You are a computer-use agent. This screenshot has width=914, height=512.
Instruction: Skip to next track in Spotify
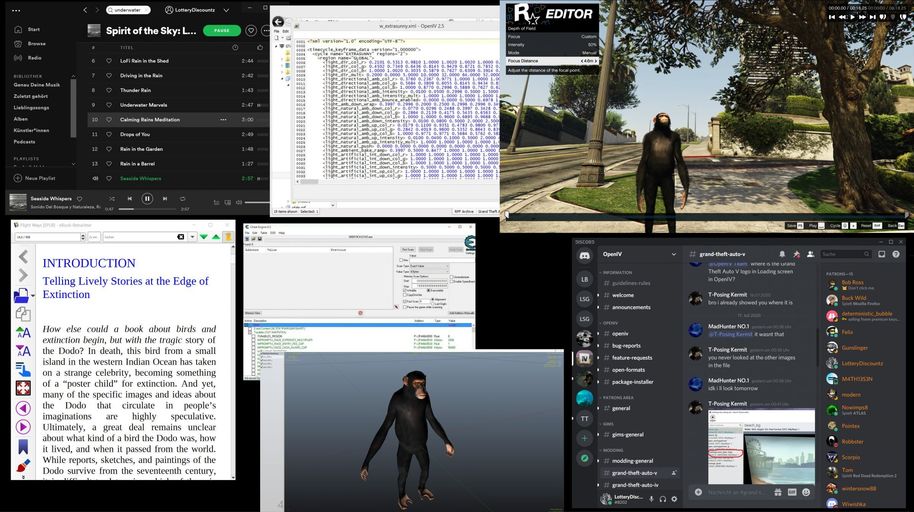pyautogui.click(x=163, y=199)
